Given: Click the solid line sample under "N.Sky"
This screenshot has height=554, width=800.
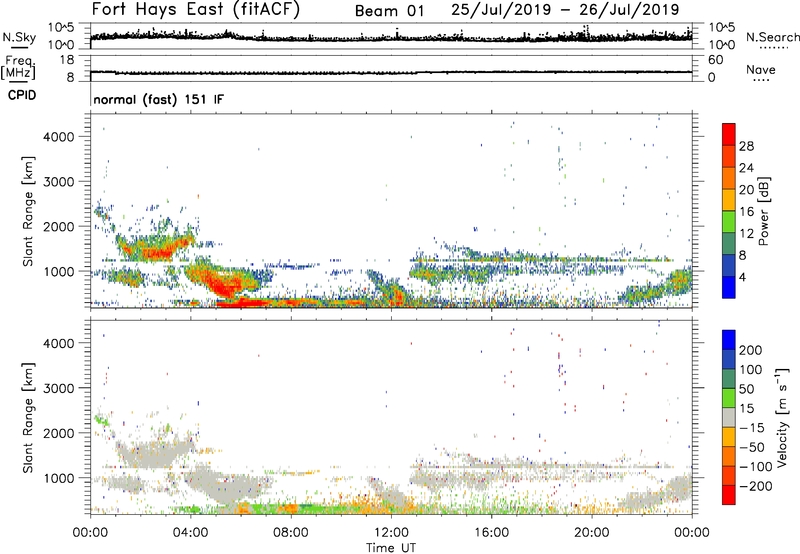Looking at the screenshot, I should [x=19, y=47].
